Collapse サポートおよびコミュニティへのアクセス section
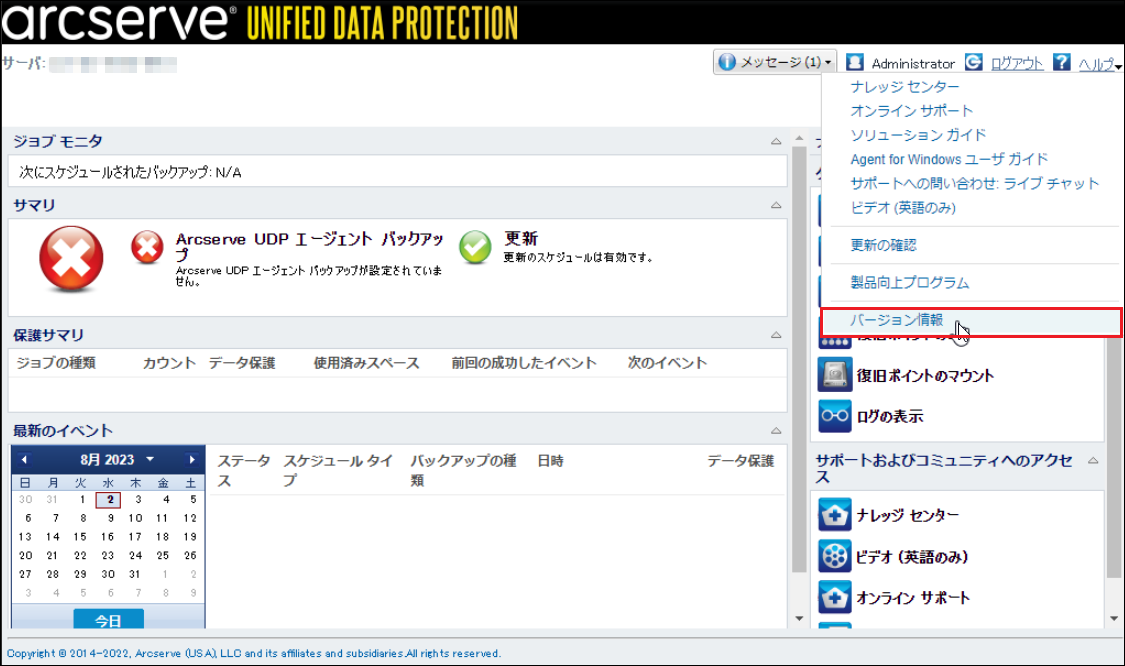 coord(1093,461)
